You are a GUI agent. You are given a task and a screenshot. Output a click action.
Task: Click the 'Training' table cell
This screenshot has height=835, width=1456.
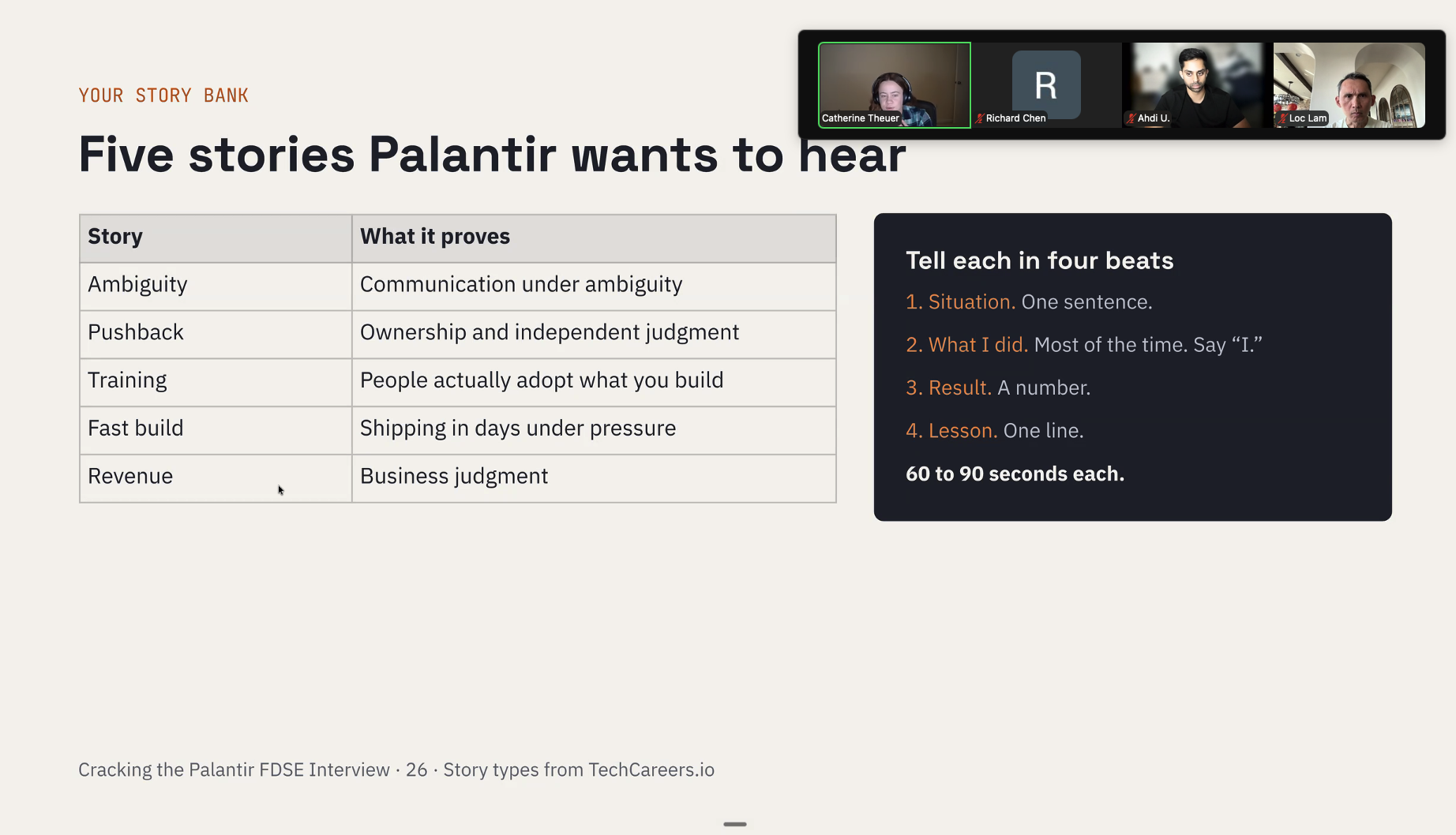coord(216,382)
